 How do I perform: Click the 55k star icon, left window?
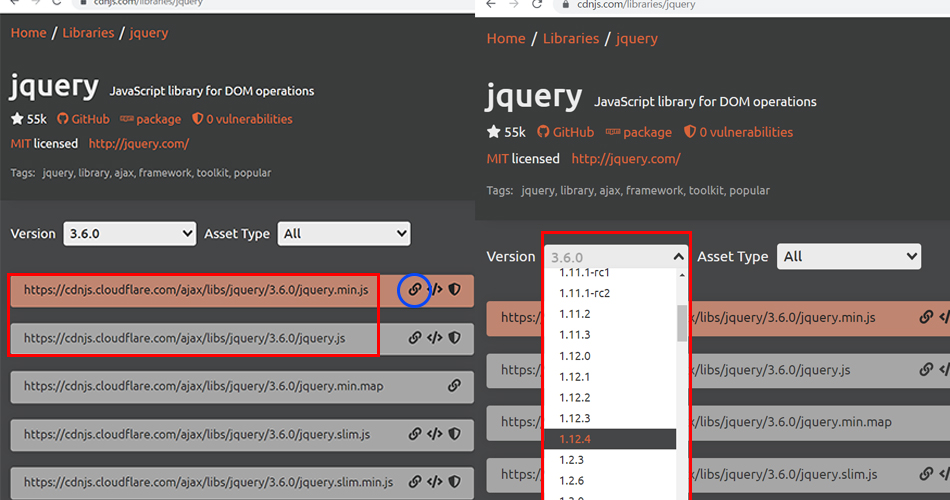17,119
